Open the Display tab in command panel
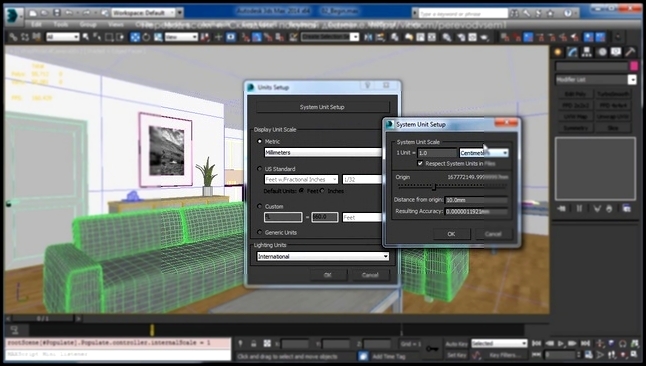The width and height of the screenshot is (646, 366). (616, 52)
